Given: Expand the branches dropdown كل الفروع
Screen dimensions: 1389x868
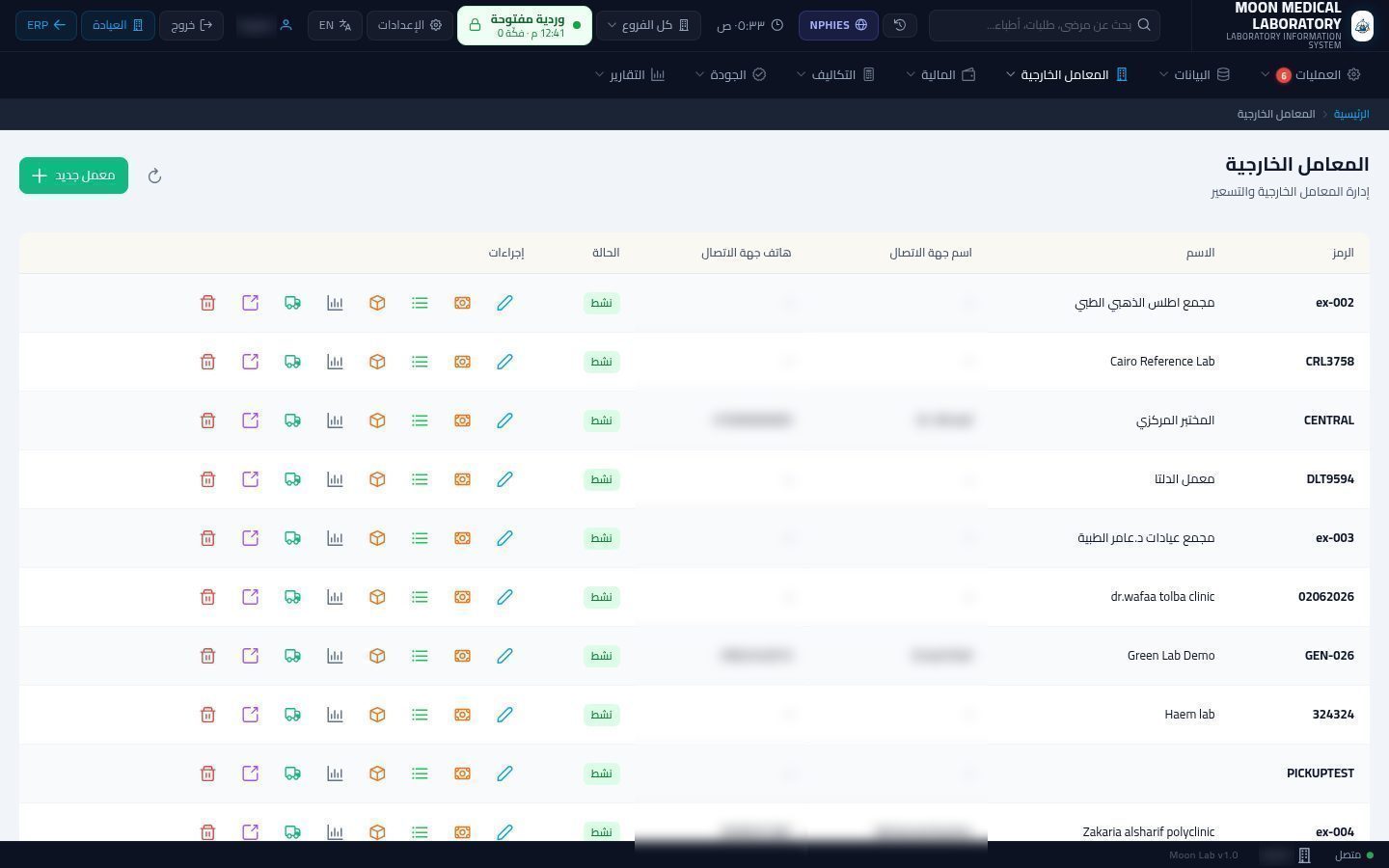Looking at the screenshot, I should 649,25.
